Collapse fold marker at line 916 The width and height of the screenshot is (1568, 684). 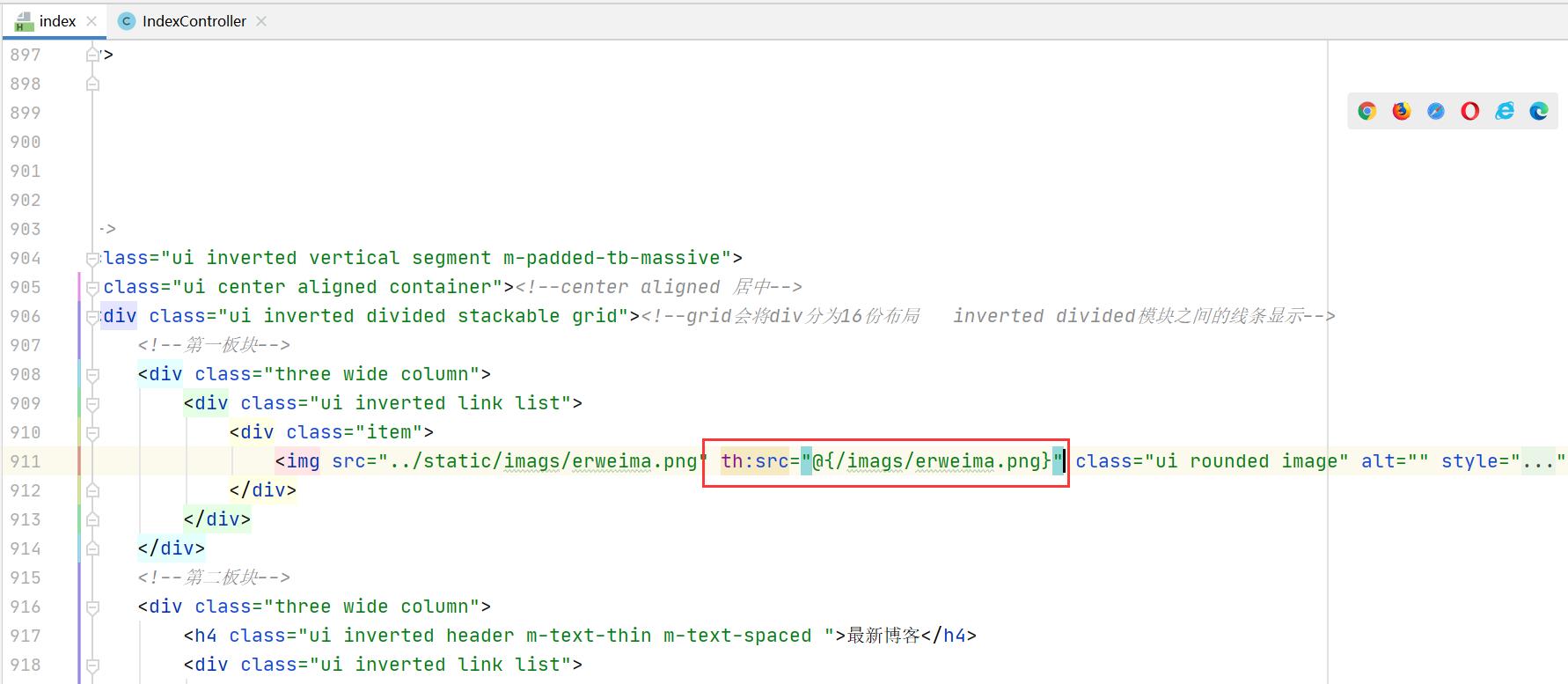click(92, 607)
